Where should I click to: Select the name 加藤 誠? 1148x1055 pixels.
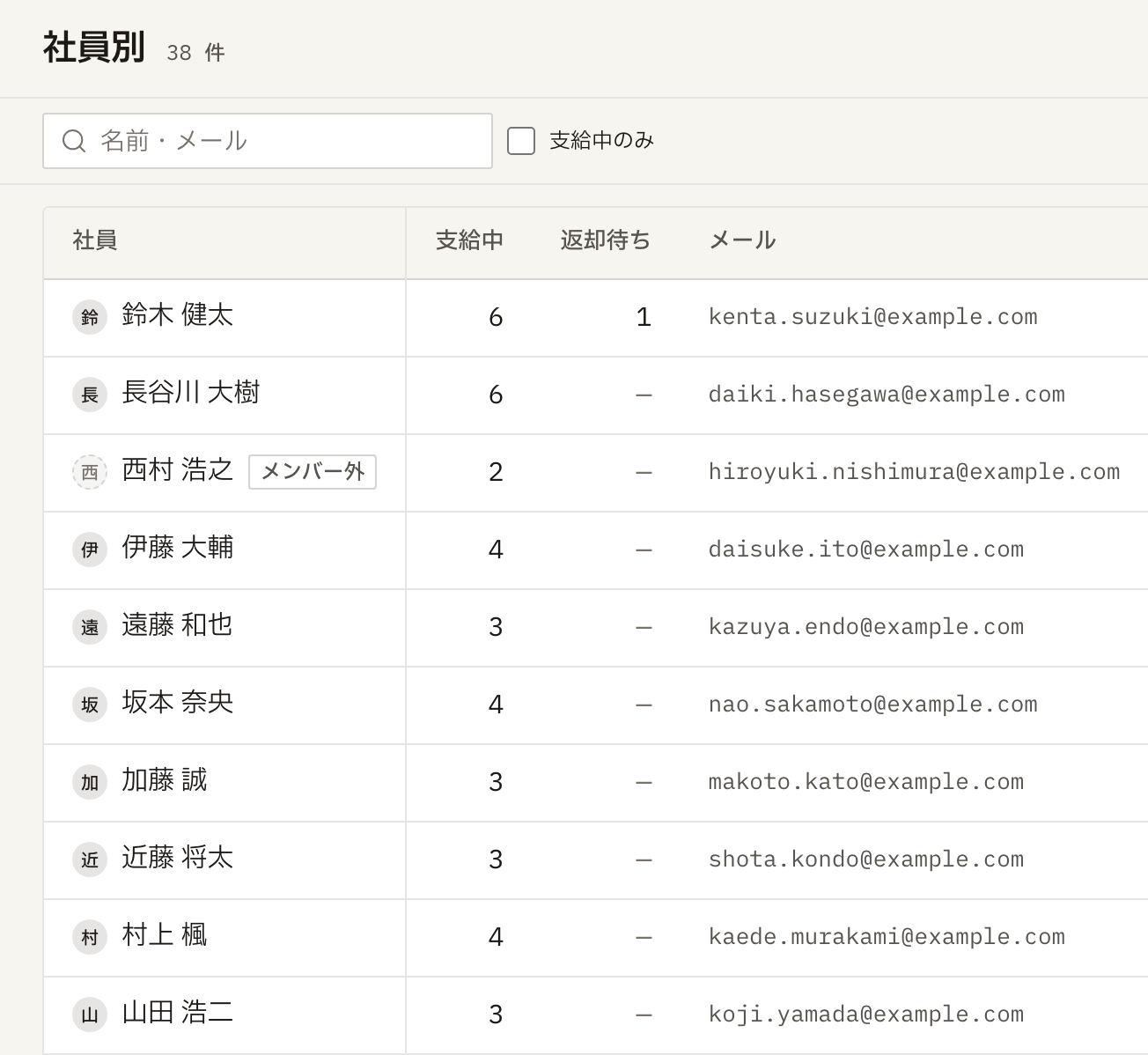pos(165,780)
